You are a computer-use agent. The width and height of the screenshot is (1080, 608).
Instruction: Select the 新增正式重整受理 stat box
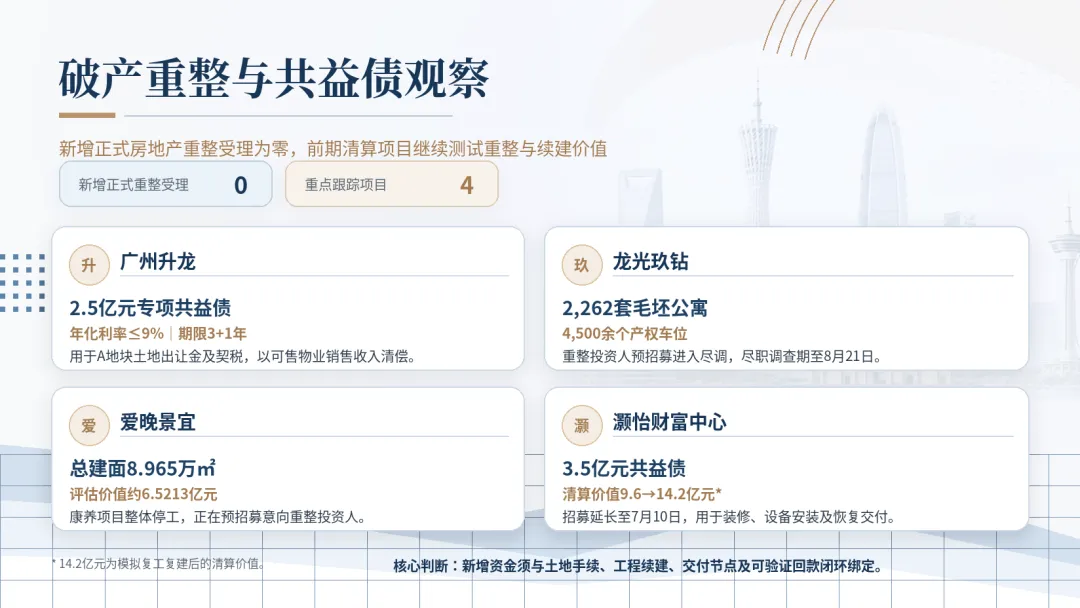tap(165, 185)
